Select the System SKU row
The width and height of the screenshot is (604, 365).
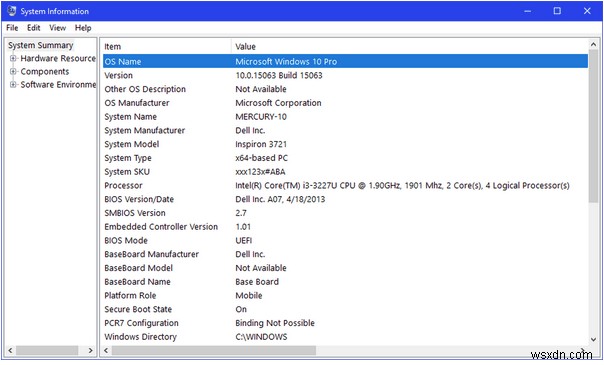345,172
